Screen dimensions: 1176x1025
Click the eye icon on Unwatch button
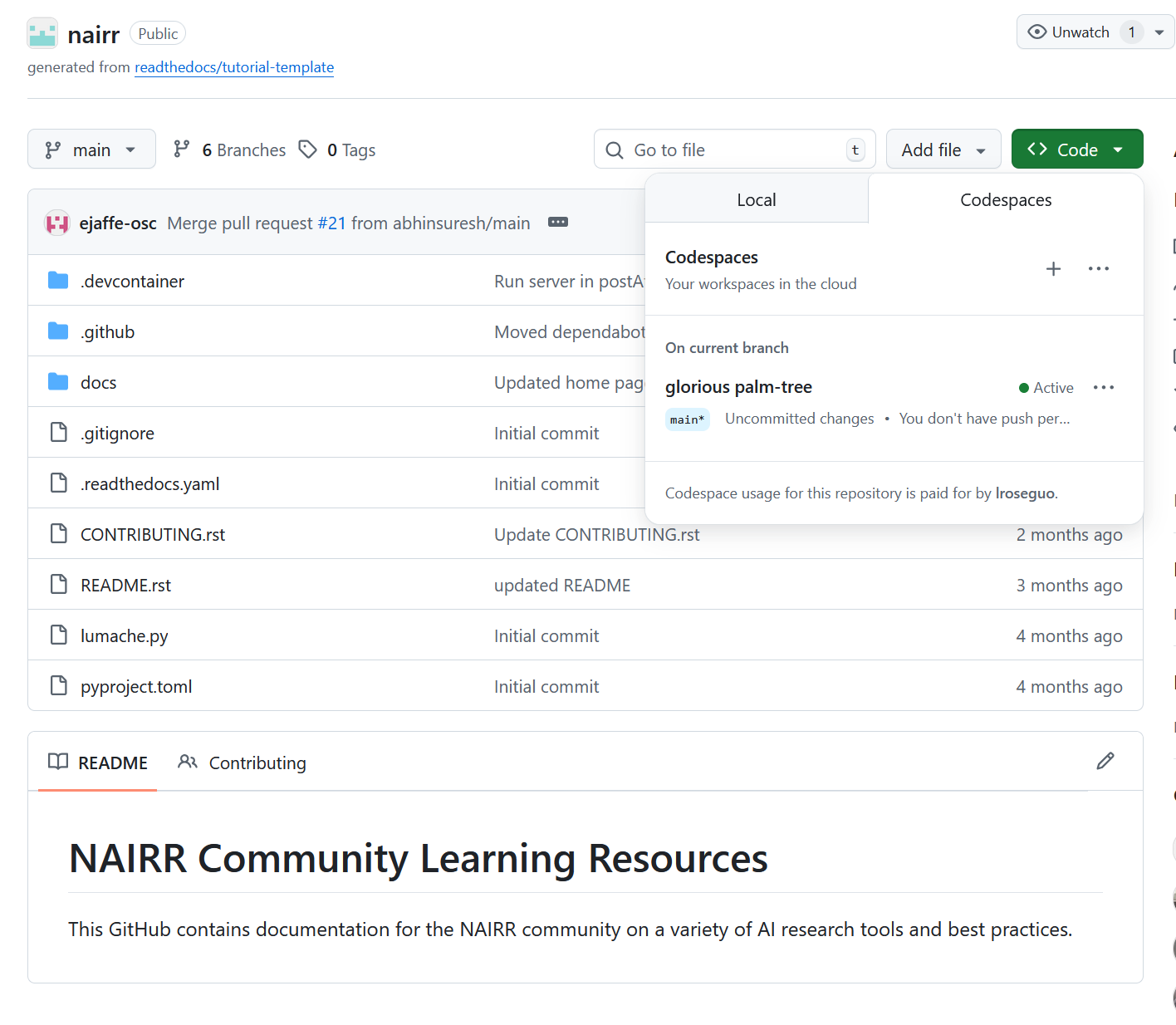click(1037, 32)
